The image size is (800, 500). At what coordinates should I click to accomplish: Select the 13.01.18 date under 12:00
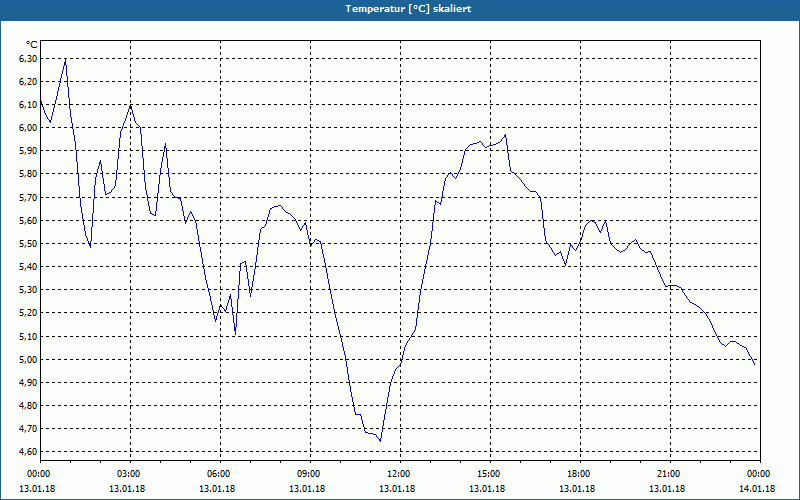point(397,489)
